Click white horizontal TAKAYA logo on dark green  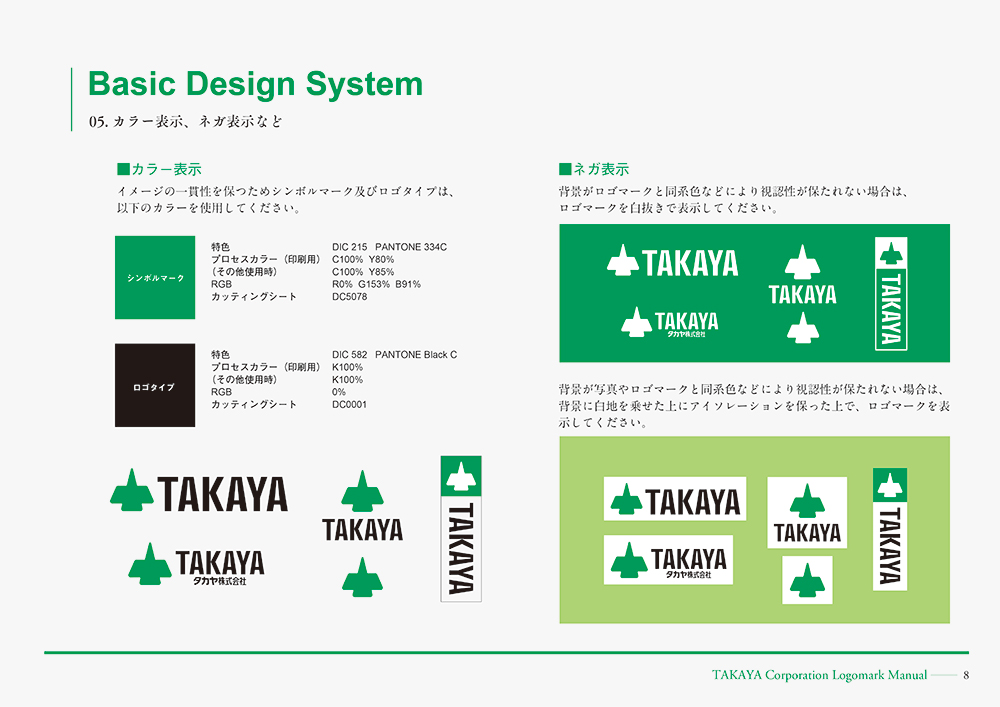click(x=672, y=261)
